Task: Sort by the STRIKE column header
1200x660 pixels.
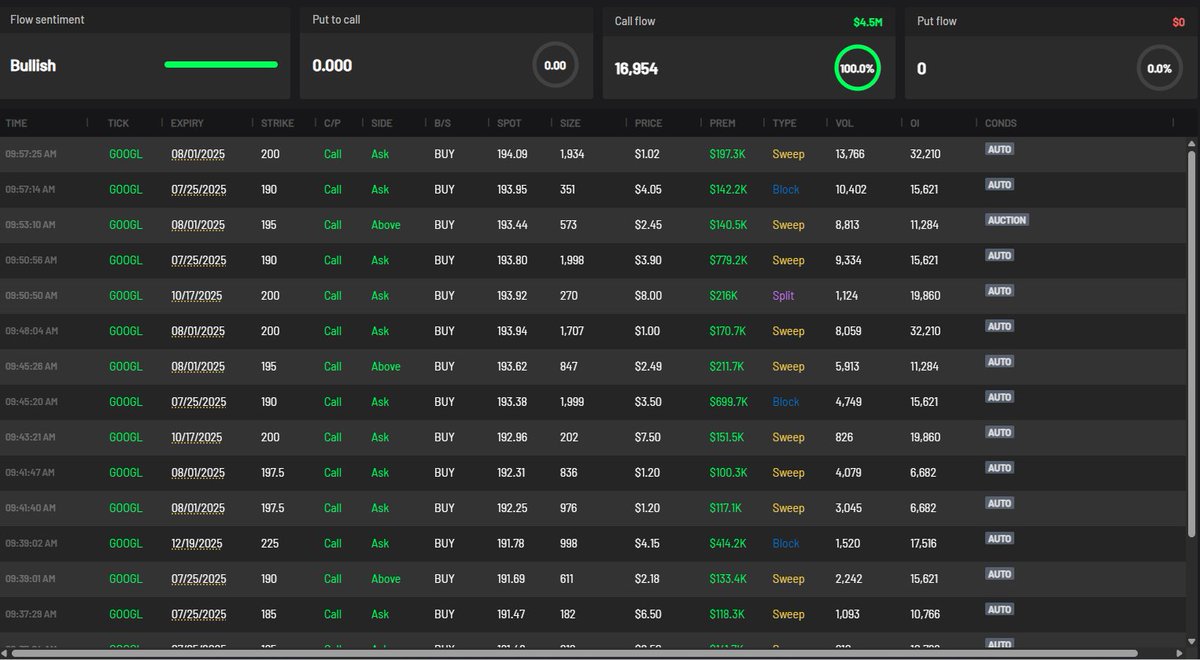Action: (x=277, y=123)
